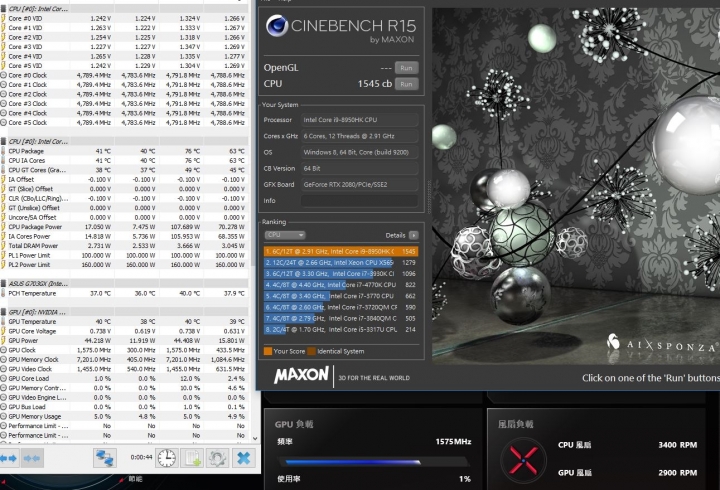Viewport: 720px width, 490px height.
Task: Select ranking entry Intel Core i9-8950HK 1545
Action: (x=341, y=251)
